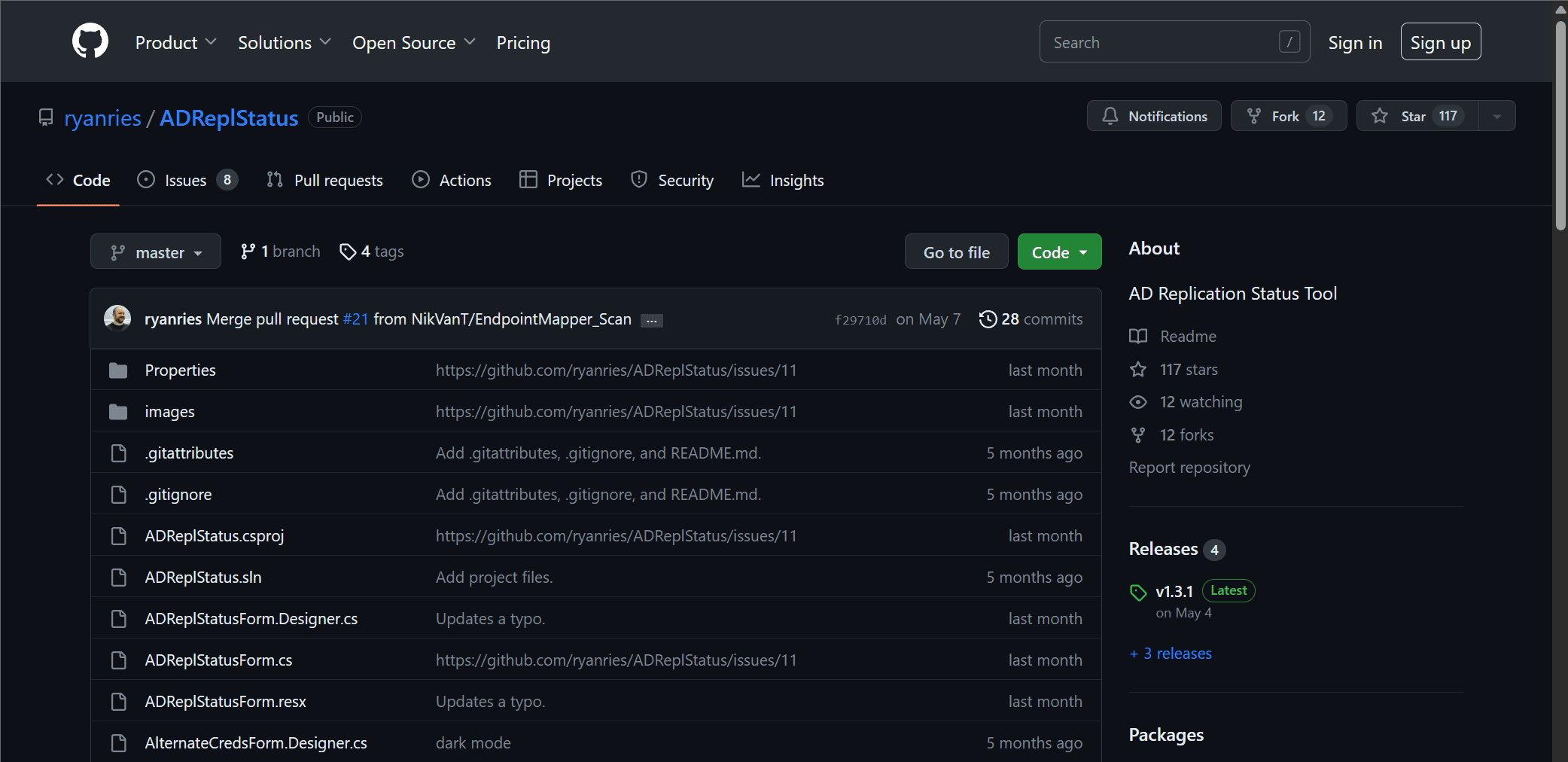Open the + 3 releases link
This screenshot has width=1568, height=762.
[x=1171, y=654]
